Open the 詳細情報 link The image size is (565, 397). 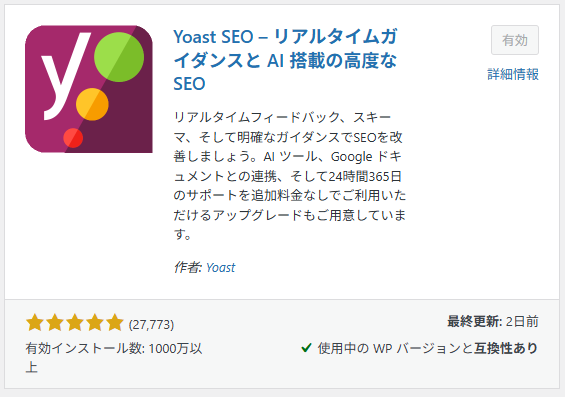coord(513,74)
